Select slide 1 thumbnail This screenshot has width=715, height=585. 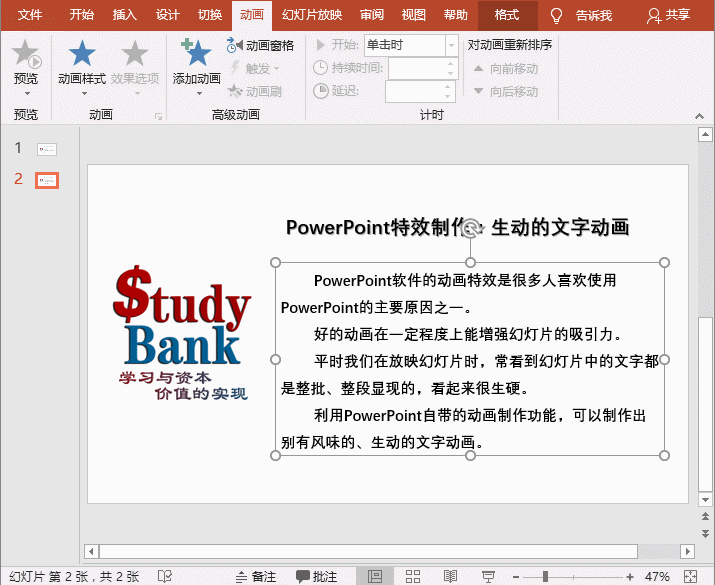pyautogui.click(x=47, y=149)
